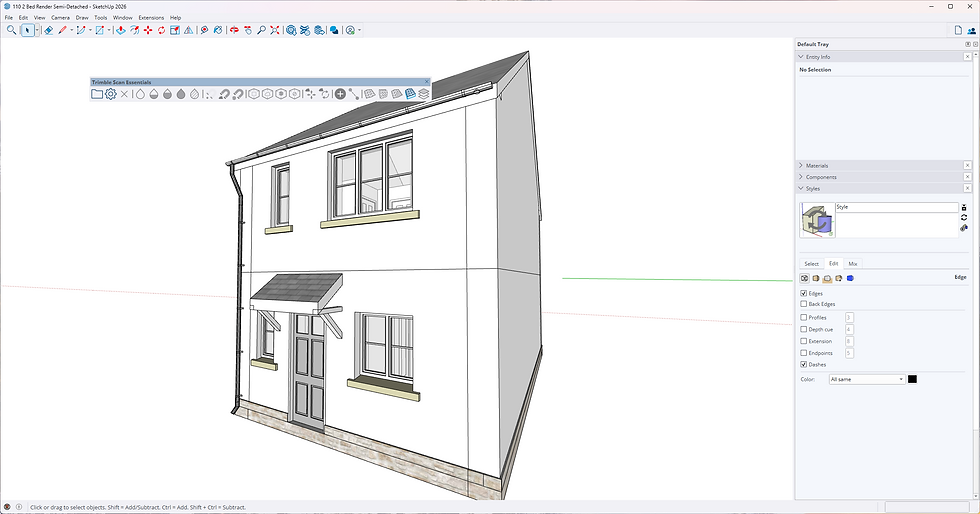This screenshot has height=514, width=980.
Task: Open the Scan Essentials folder icon
Action: [x=97, y=94]
